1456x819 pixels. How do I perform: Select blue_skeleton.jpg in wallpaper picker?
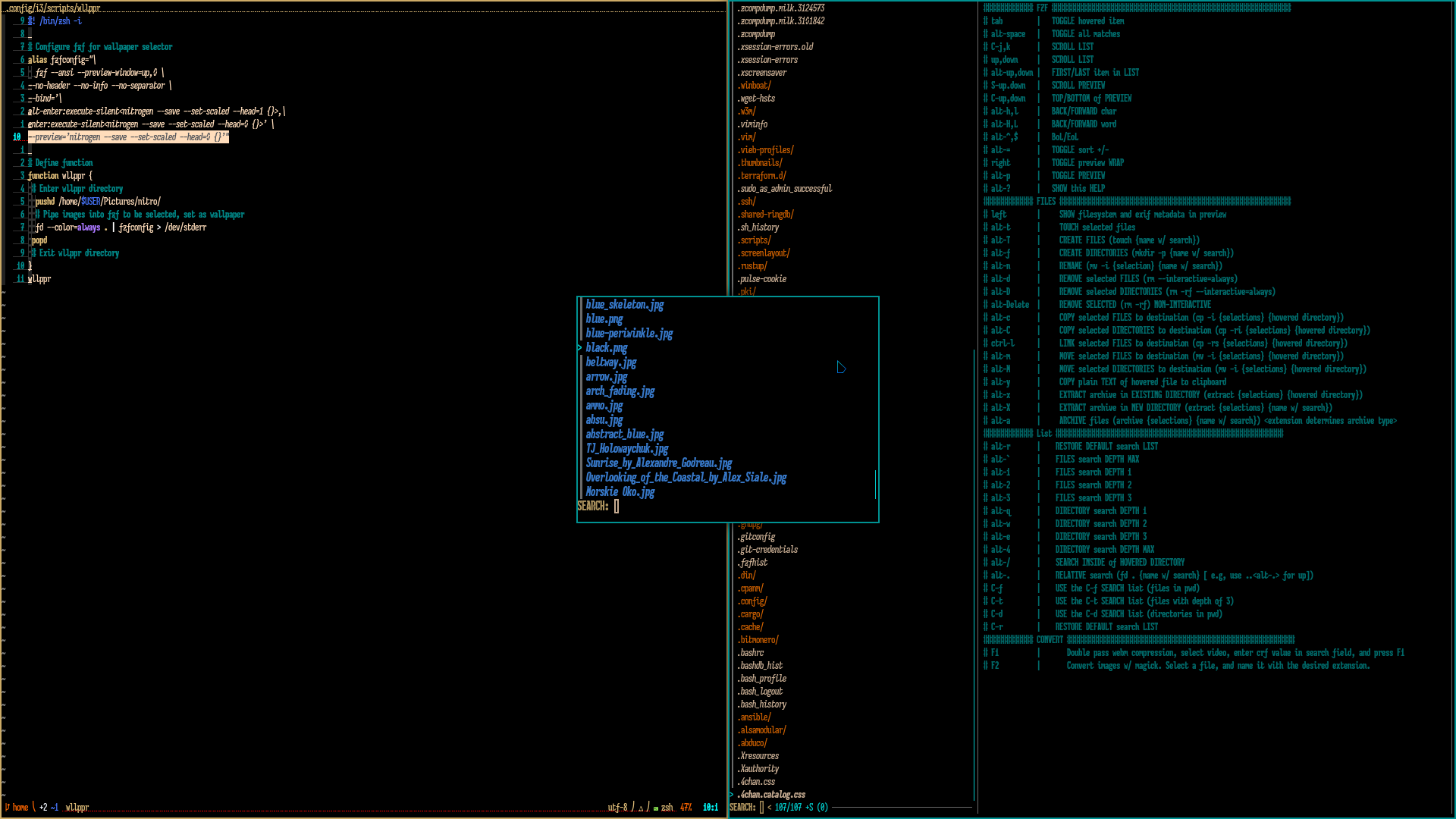[x=624, y=305]
